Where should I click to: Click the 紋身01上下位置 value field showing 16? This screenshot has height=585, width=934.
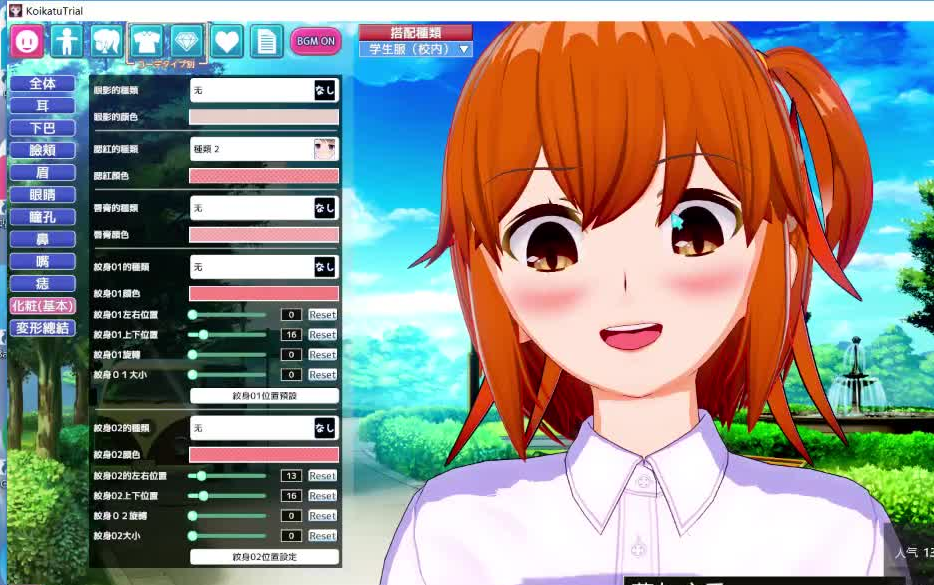(x=291, y=335)
